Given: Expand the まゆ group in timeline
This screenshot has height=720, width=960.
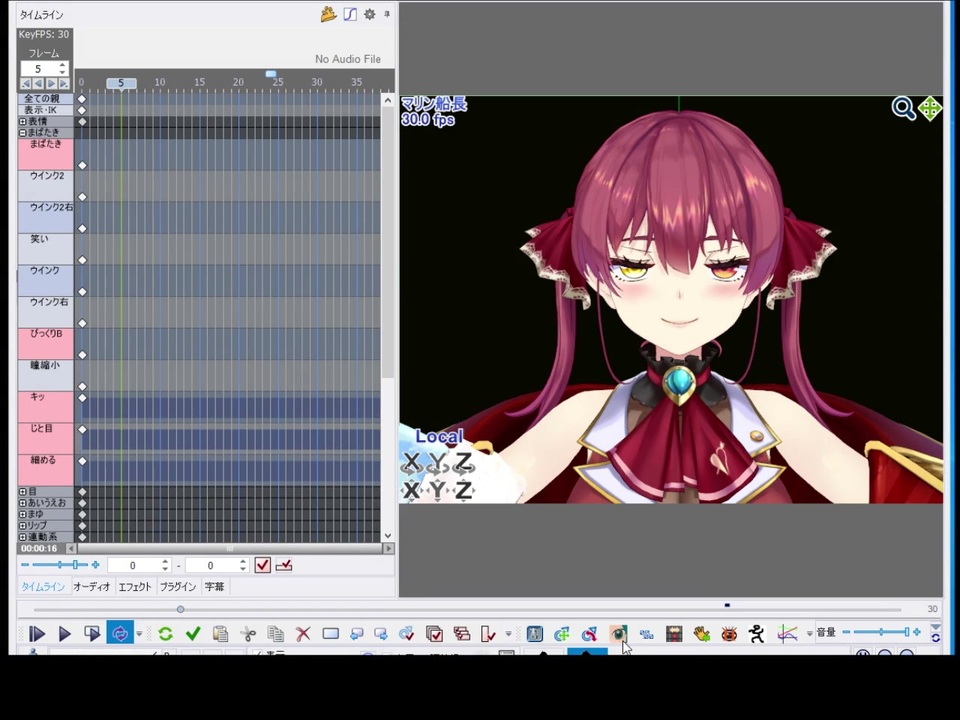Looking at the screenshot, I should coord(23,514).
